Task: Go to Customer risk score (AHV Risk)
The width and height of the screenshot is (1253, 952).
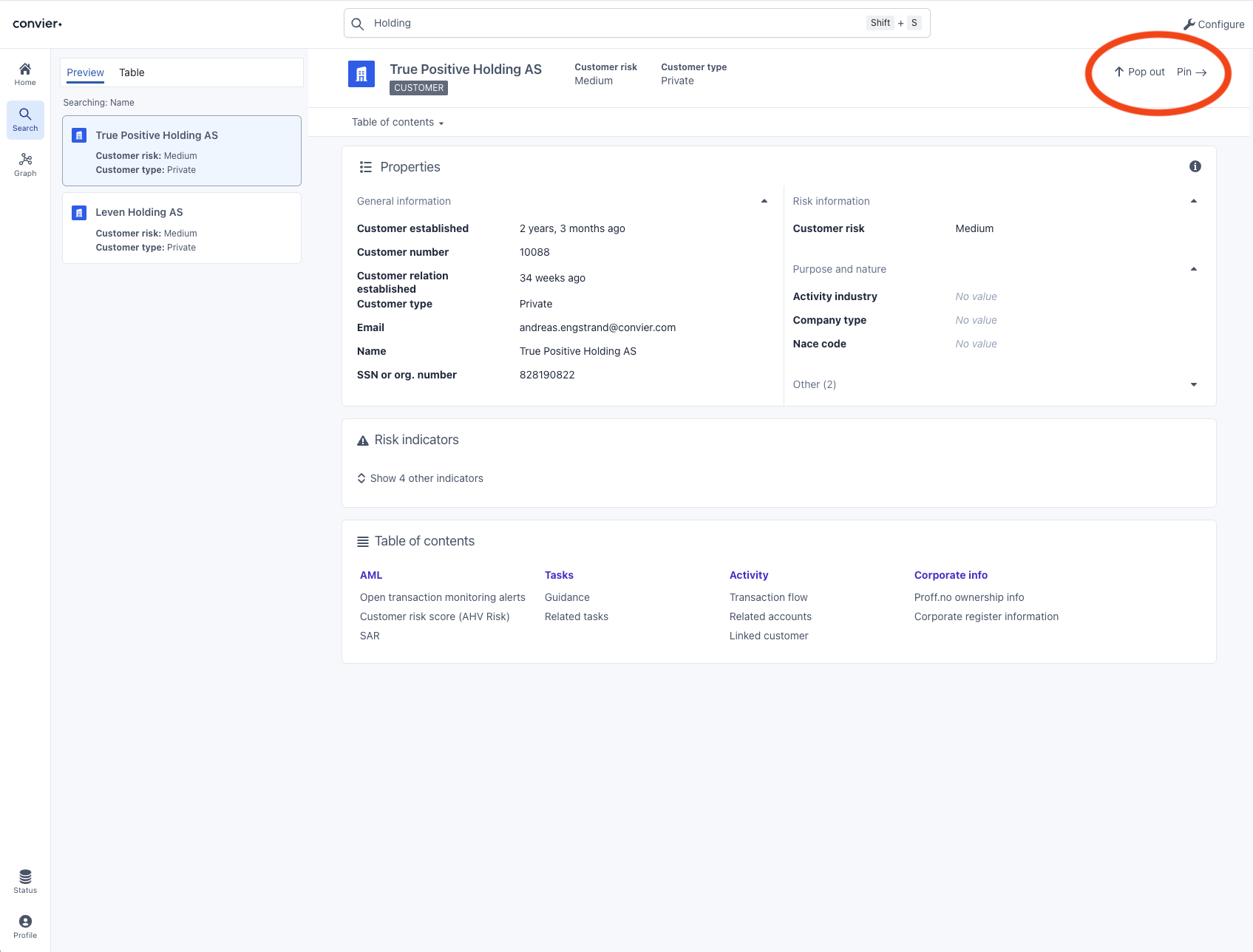Action: click(x=435, y=616)
